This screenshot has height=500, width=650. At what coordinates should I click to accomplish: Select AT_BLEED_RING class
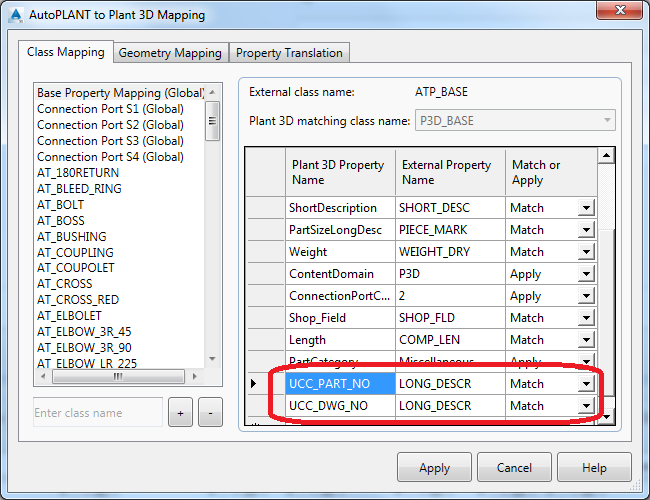(x=79, y=189)
